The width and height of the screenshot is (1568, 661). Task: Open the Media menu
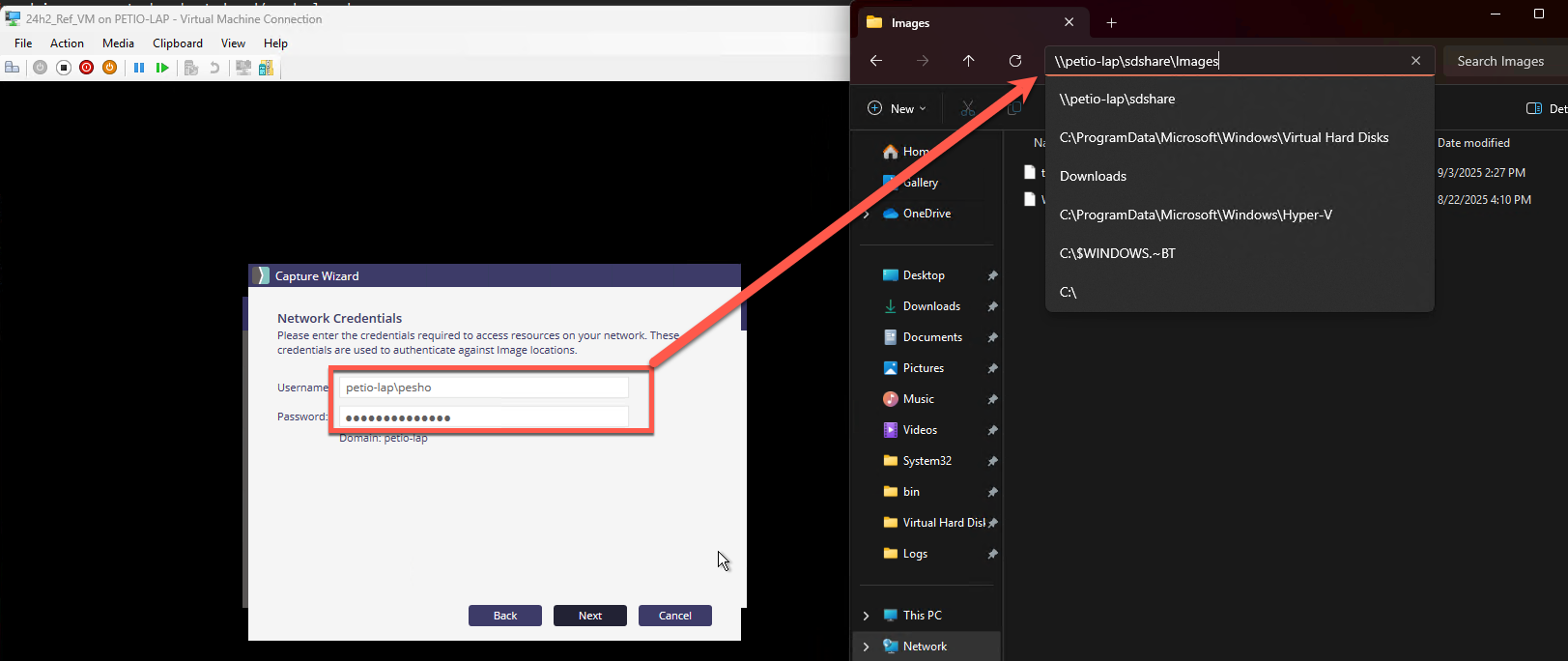point(118,43)
